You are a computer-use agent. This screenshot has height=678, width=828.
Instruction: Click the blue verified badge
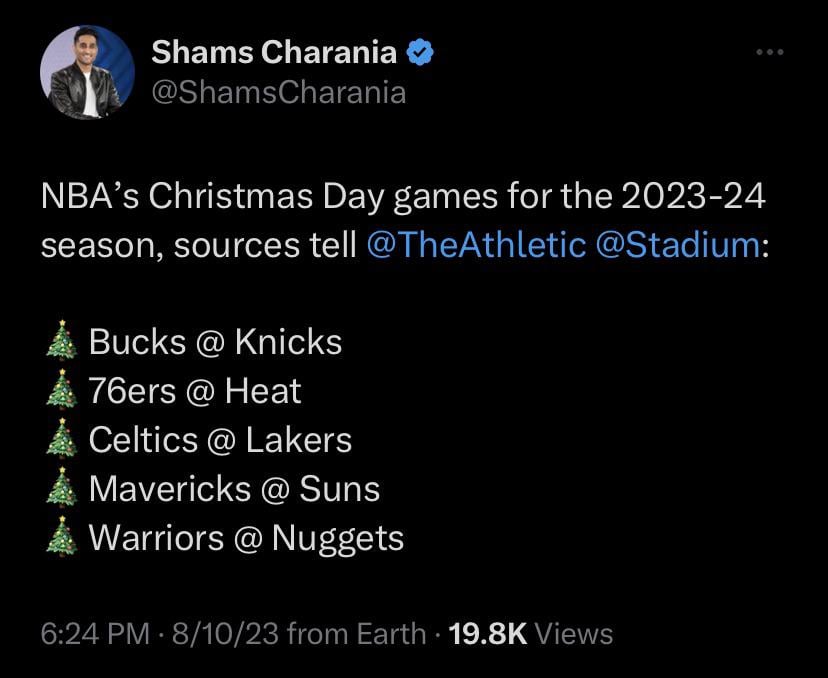click(421, 52)
